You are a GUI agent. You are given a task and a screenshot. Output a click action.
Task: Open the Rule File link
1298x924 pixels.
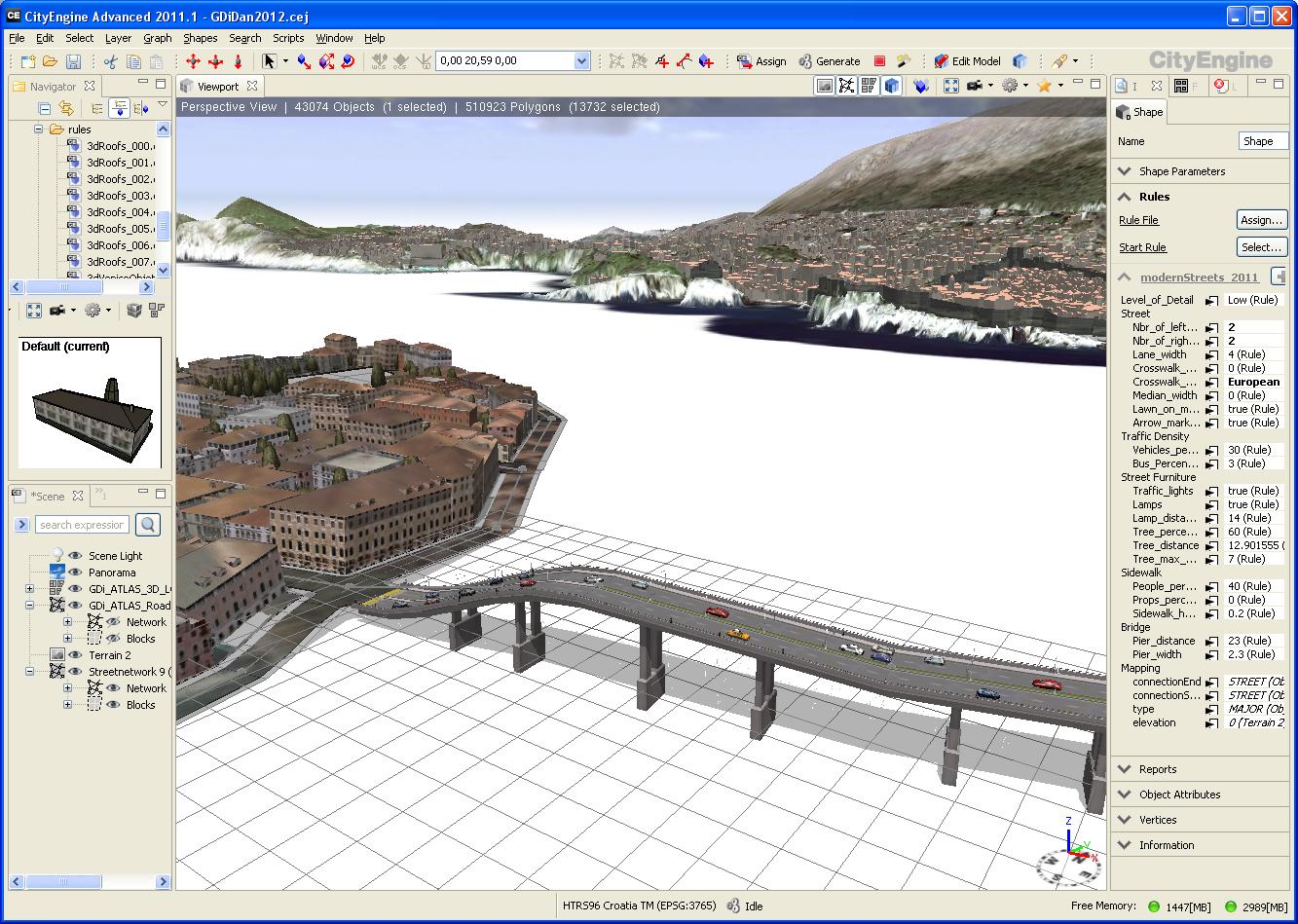click(x=1138, y=220)
